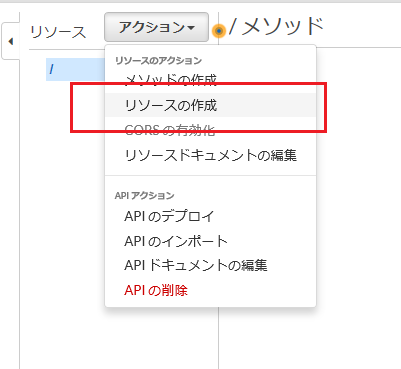Image resolution: width=401 pixels, height=369 pixels.
Task: Open リソースドキュメントの編集 menu entry
Action: (210, 155)
